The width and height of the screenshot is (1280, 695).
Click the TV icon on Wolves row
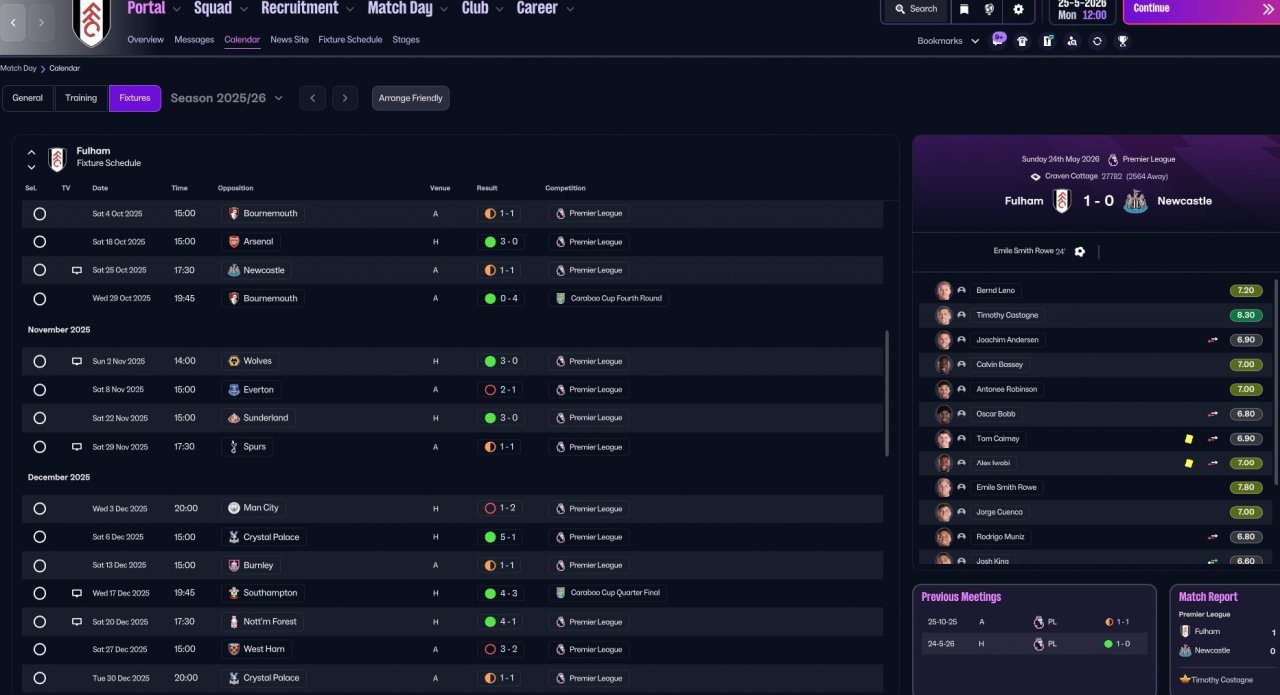(76, 361)
